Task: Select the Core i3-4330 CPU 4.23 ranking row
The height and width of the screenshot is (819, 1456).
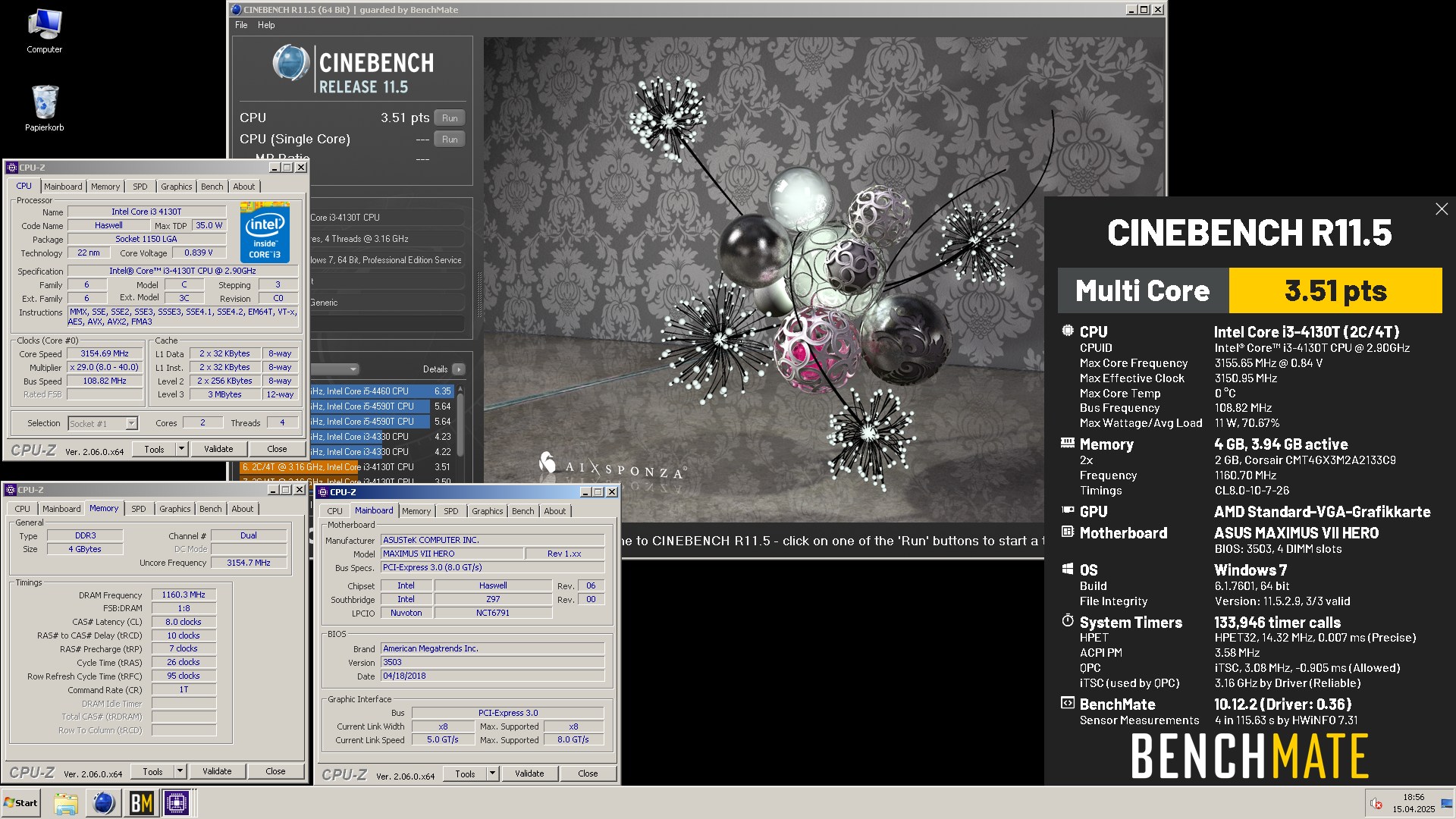Action: coord(381,437)
